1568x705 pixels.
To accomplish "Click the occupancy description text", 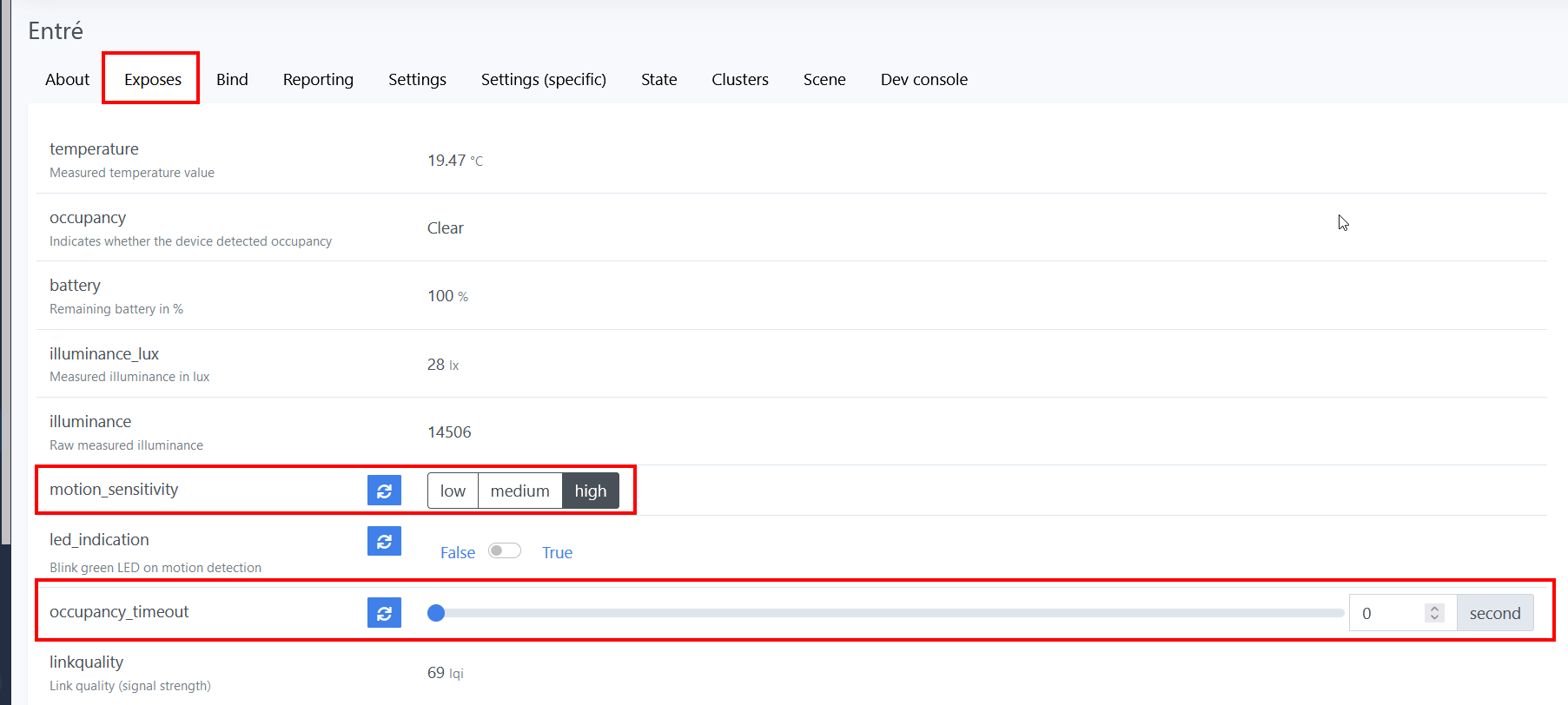I will click(190, 241).
